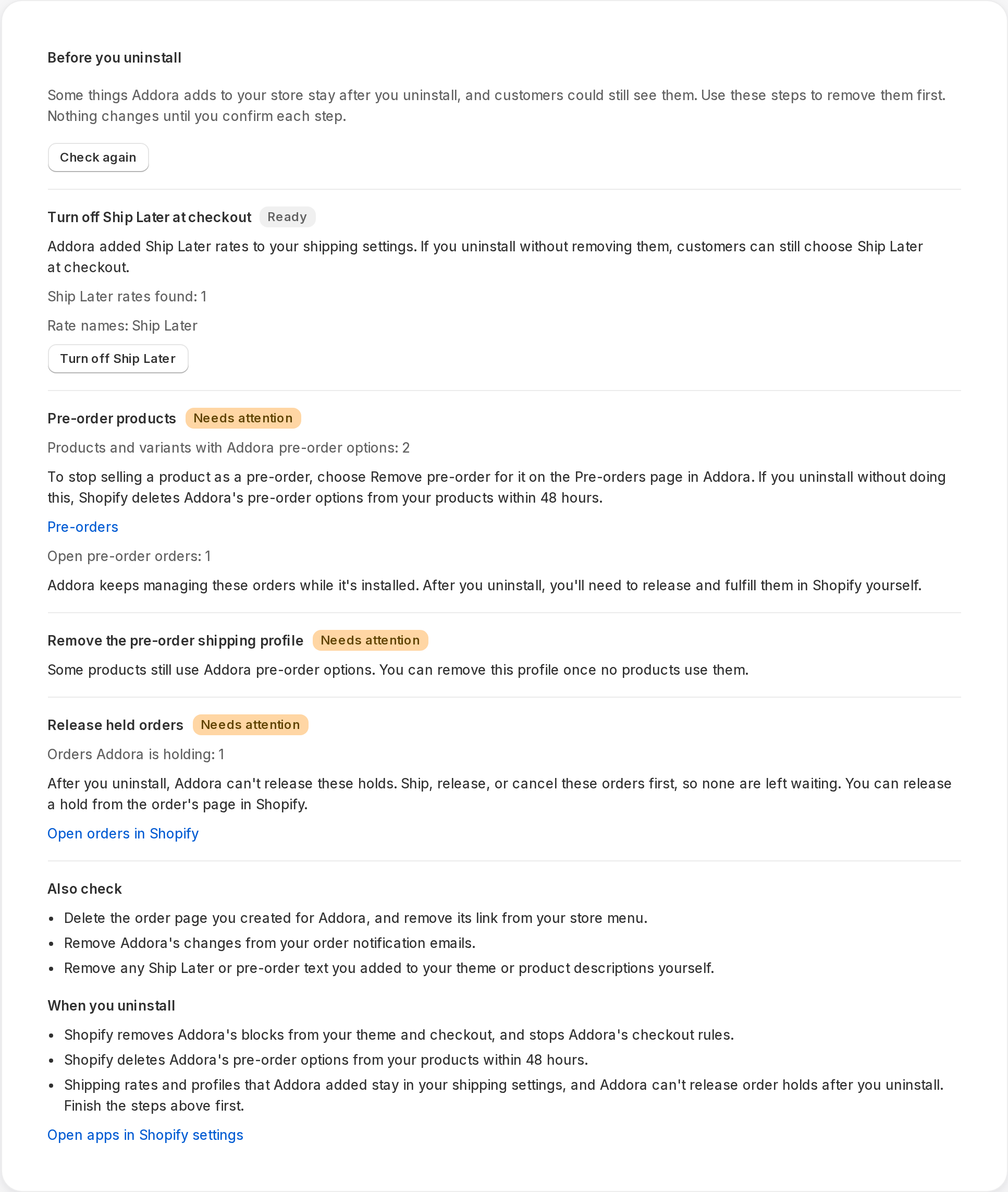Screen dimensions: 1008x1192
Task: Open the Pre-orders link
Action: (83, 527)
